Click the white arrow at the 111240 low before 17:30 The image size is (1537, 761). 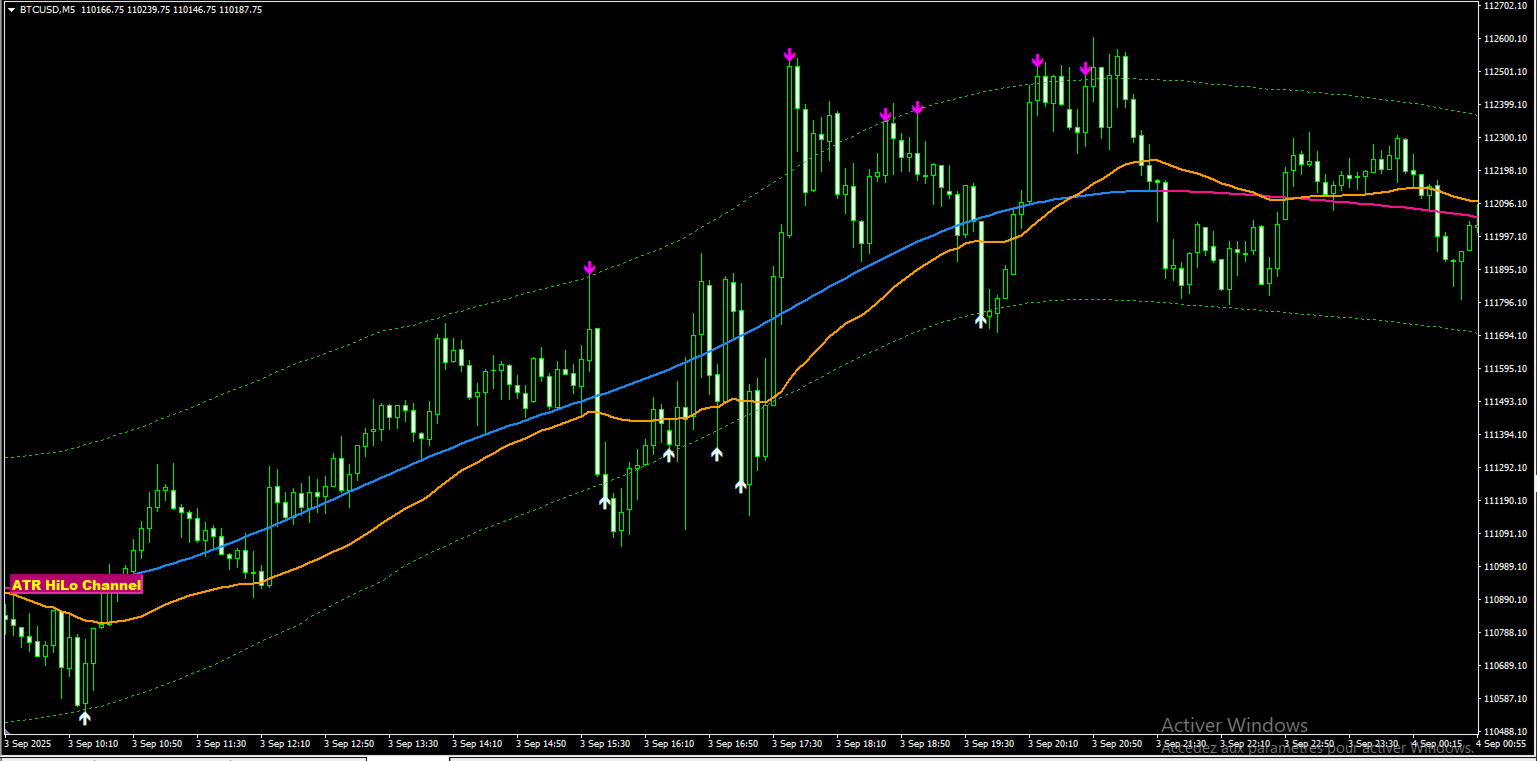tap(741, 485)
